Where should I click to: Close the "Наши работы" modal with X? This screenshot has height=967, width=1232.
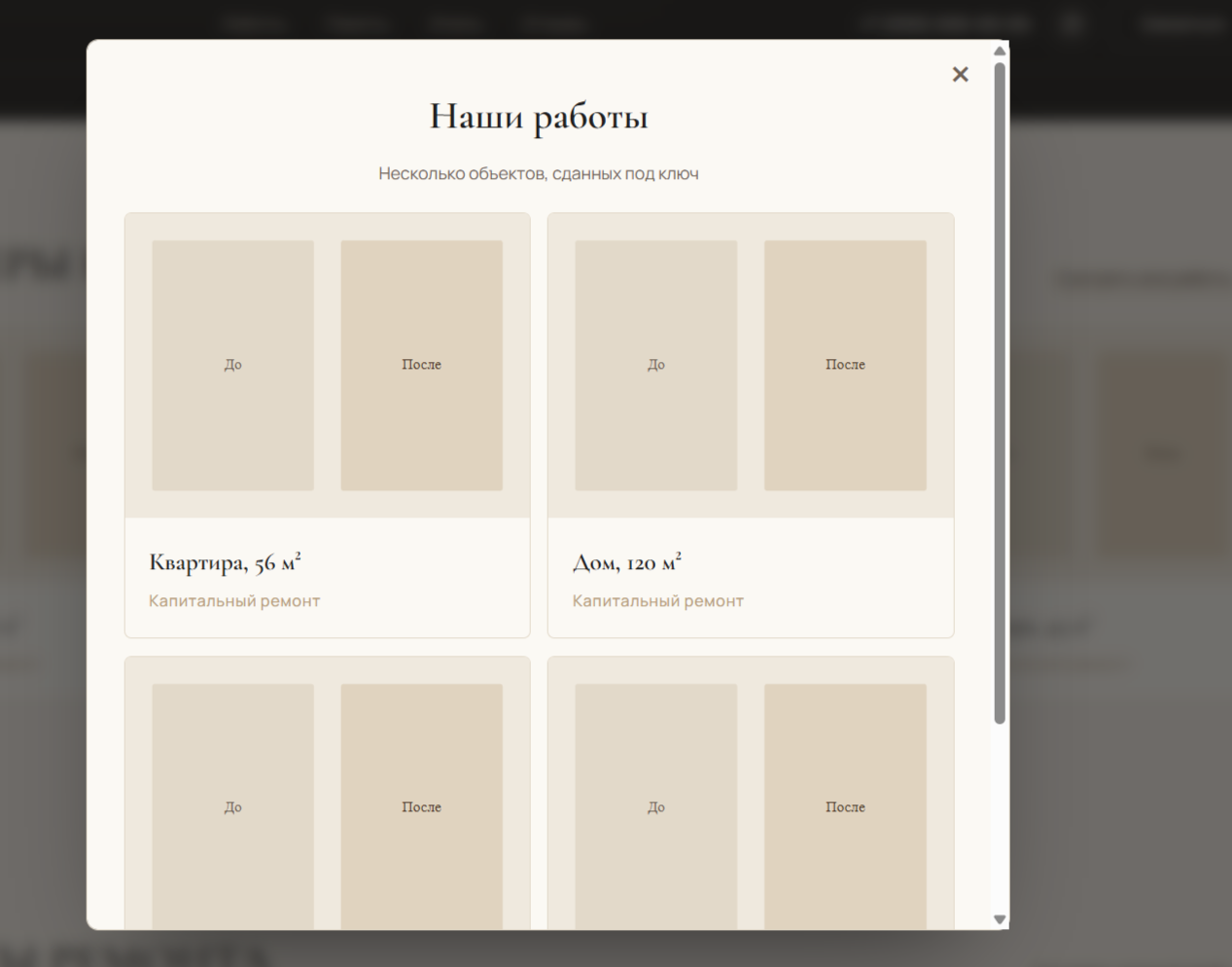[x=960, y=75]
